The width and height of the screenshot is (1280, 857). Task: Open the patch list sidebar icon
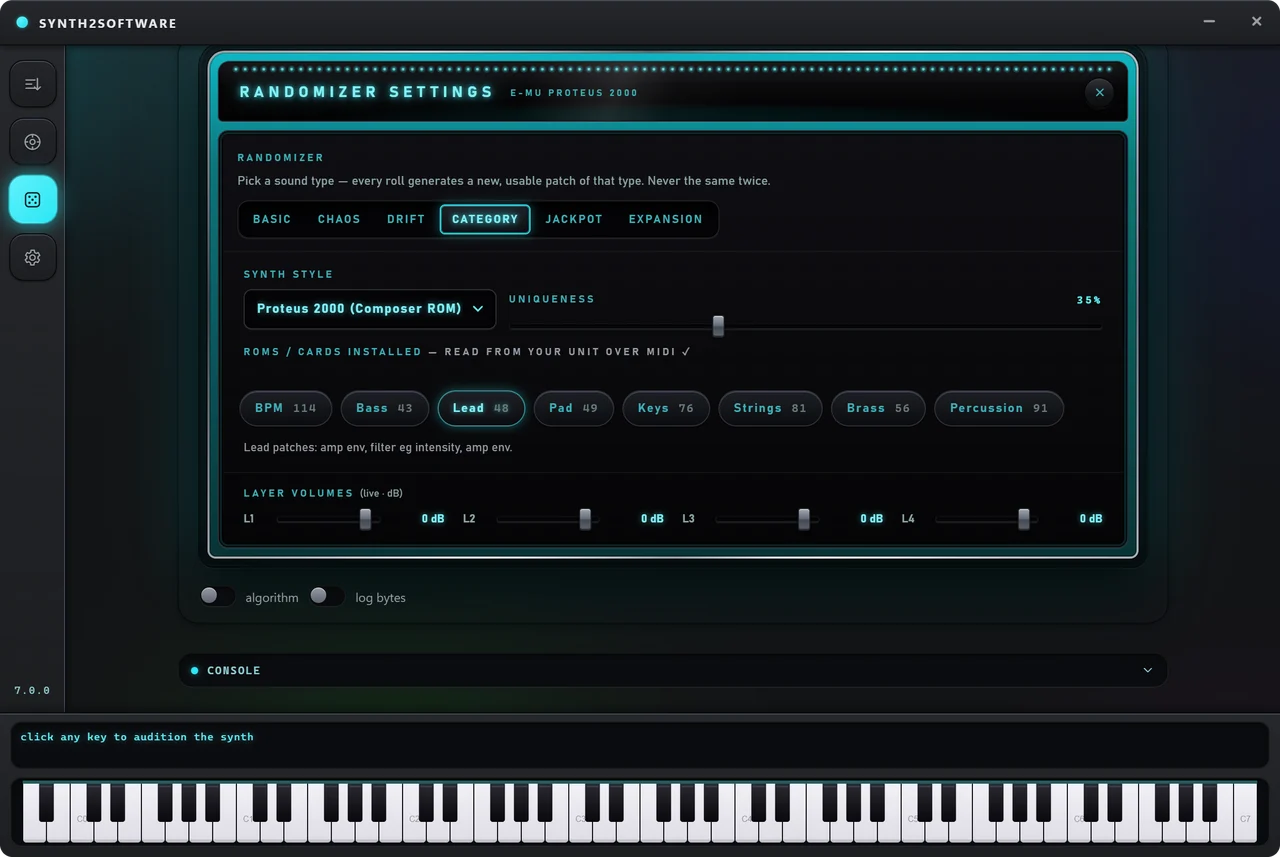33,84
